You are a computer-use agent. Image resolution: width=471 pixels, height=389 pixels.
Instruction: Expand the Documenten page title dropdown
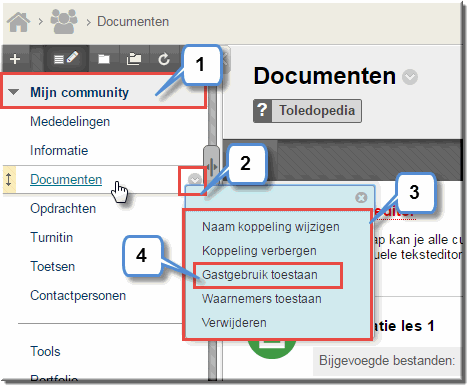[410, 77]
